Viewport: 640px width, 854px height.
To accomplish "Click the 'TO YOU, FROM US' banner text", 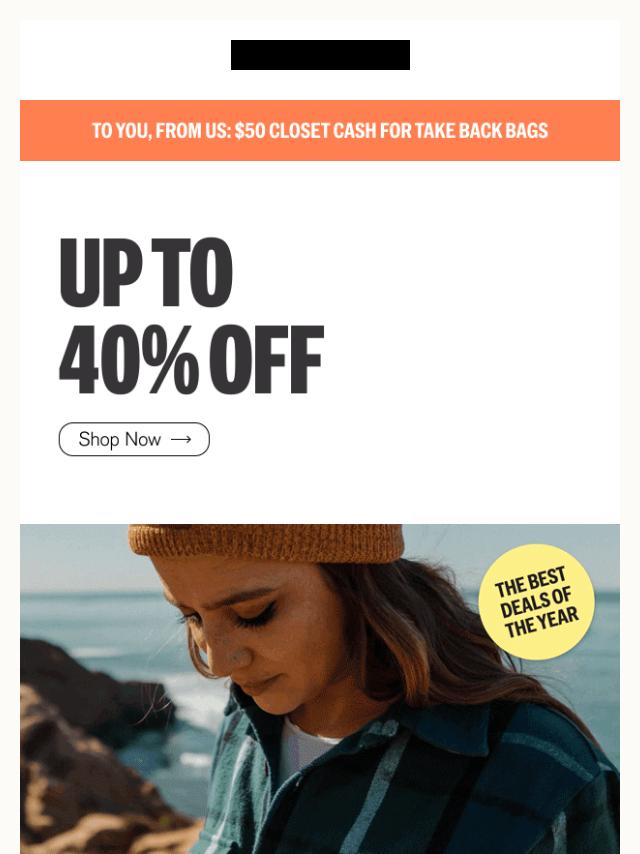I will point(162,131).
